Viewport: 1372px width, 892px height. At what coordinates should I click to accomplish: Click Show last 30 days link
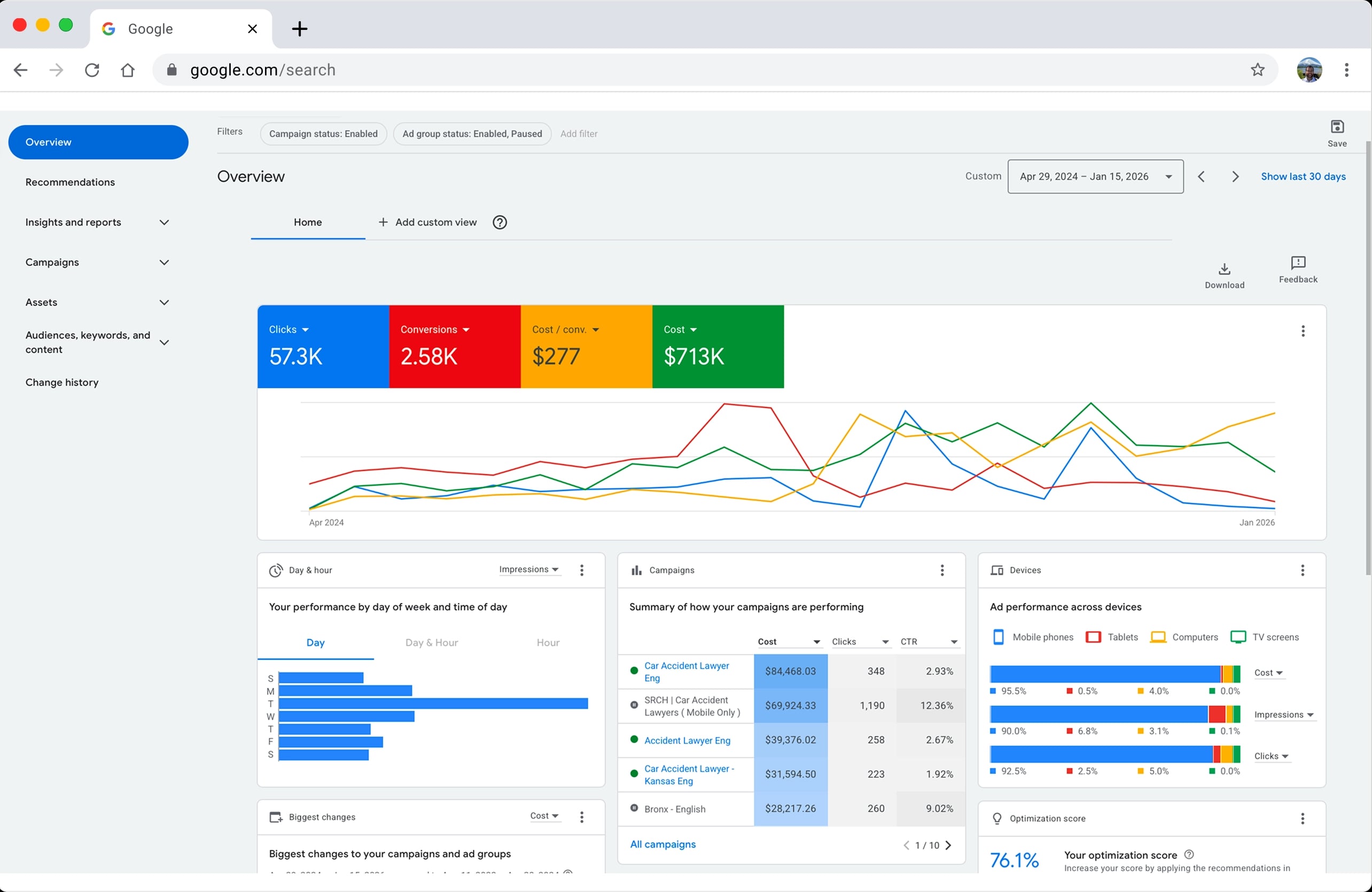1303,176
